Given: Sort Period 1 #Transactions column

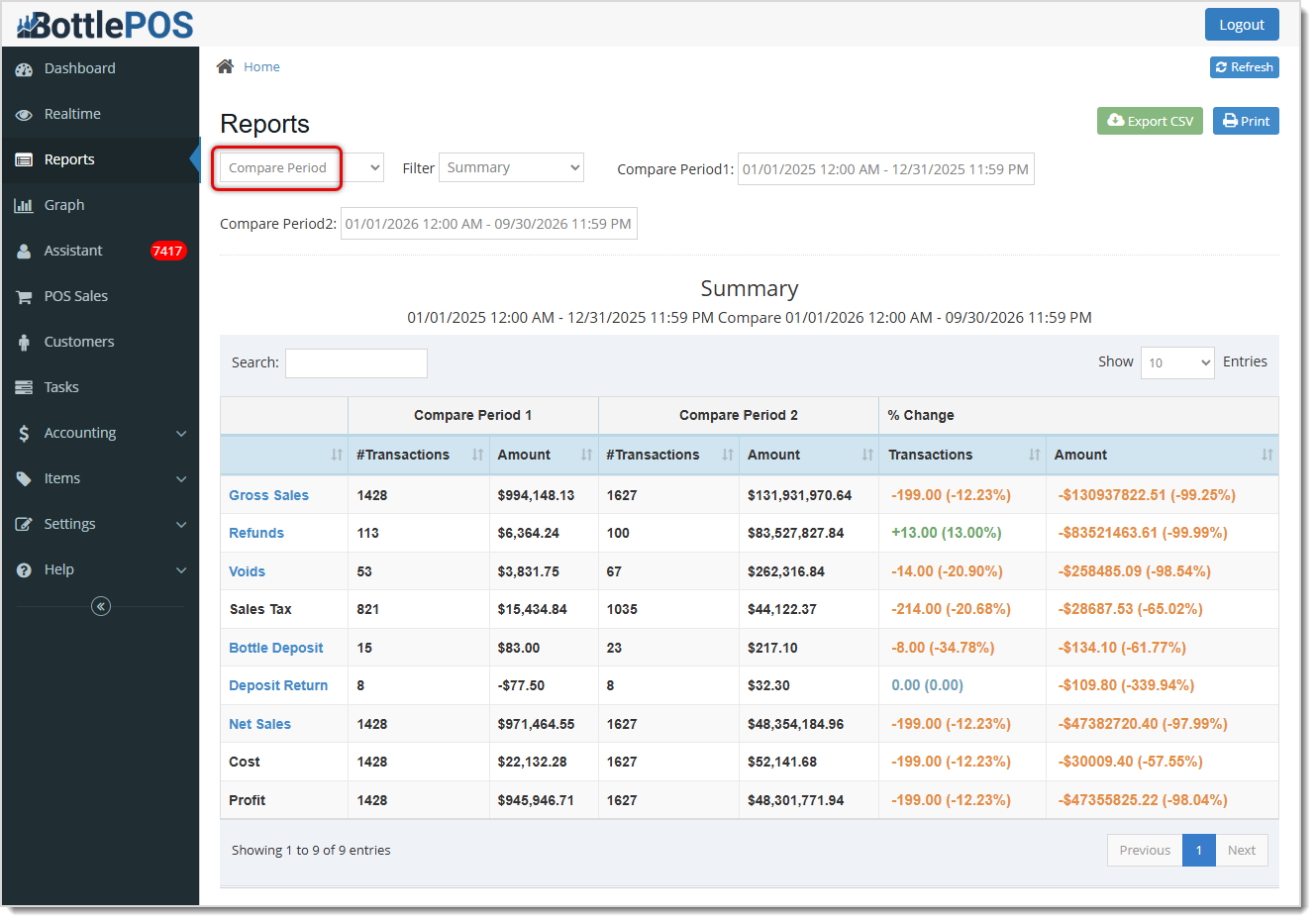Looking at the screenshot, I should click(478, 455).
